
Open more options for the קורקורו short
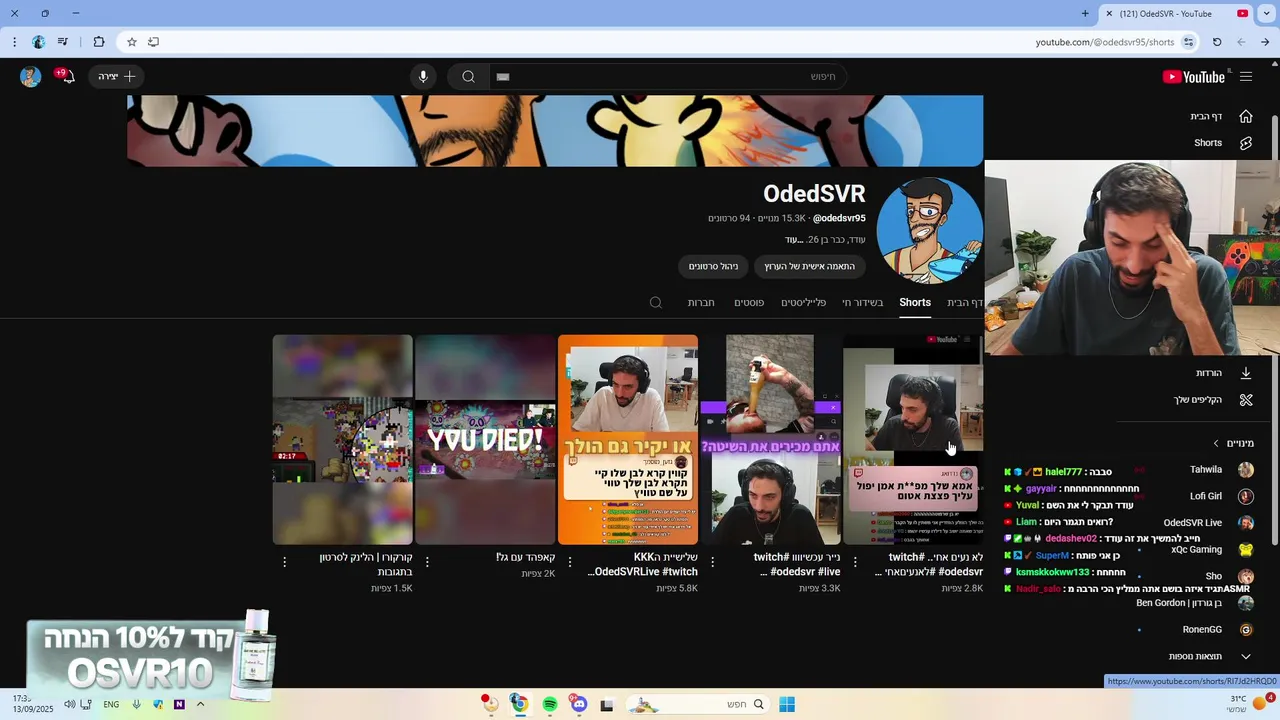coord(285,562)
